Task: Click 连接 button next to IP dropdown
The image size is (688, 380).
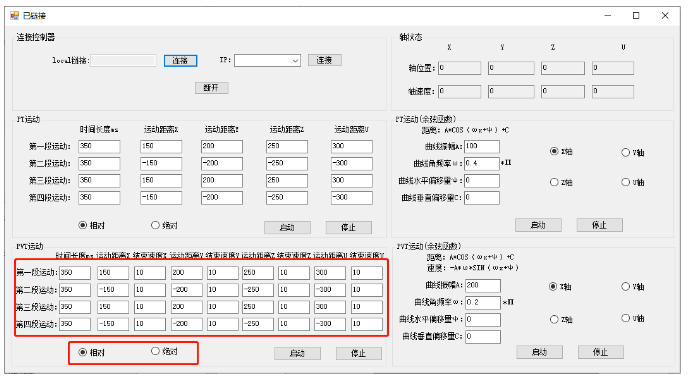Action: (x=325, y=60)
